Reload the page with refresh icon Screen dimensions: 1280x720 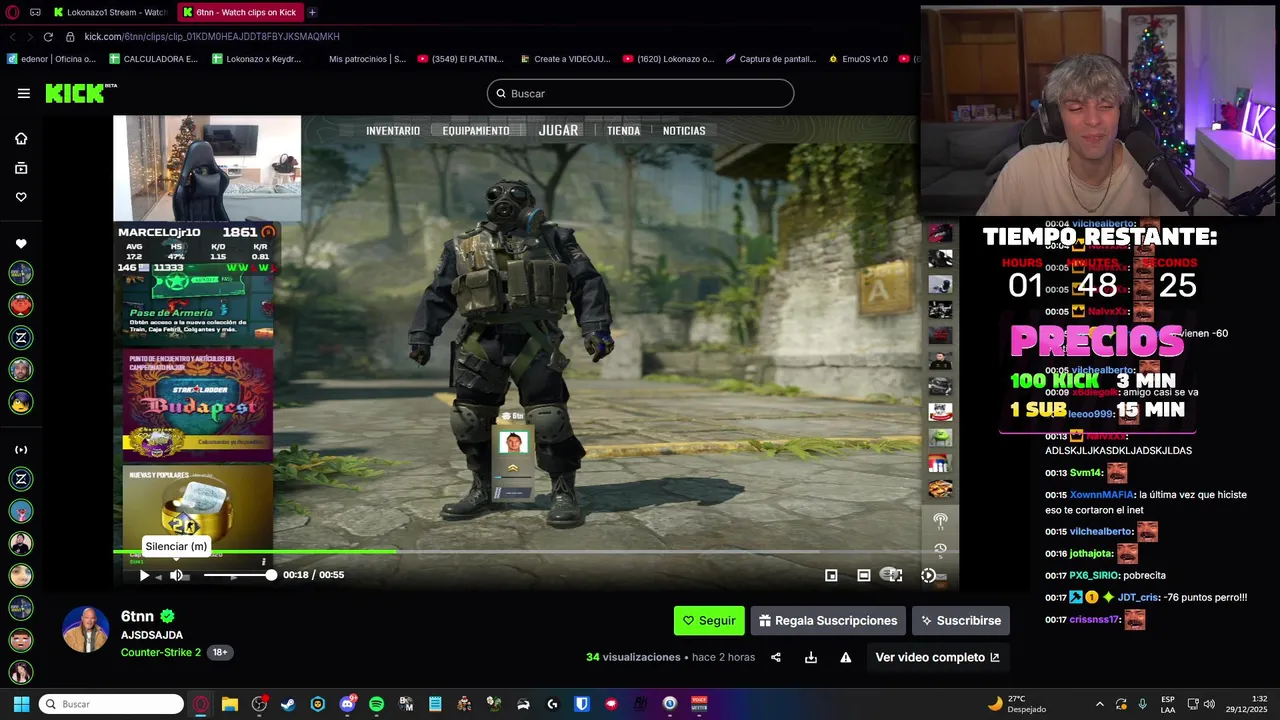tap(48, 36)
